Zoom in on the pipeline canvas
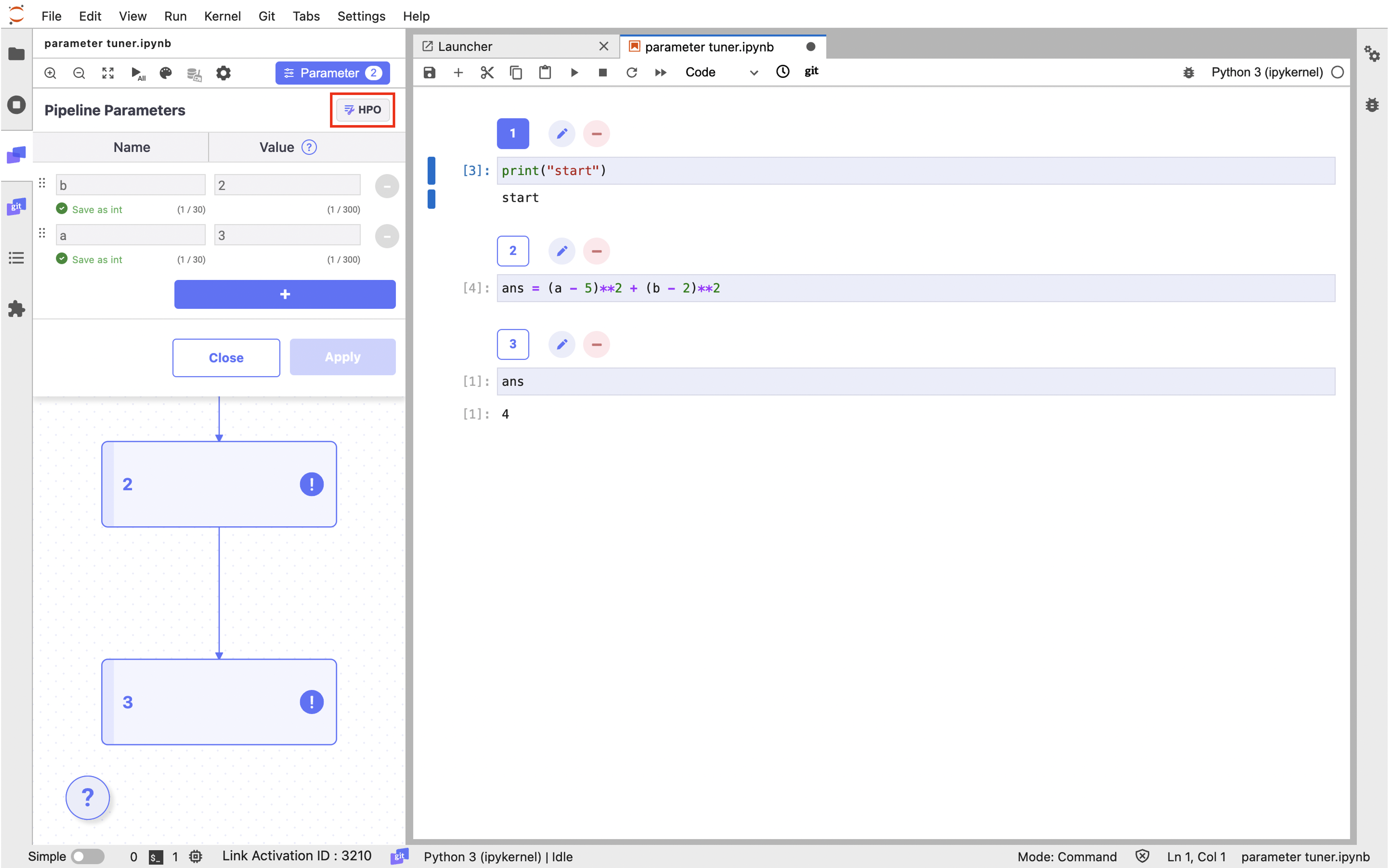The image size is (1388, 868). point(50,73)
